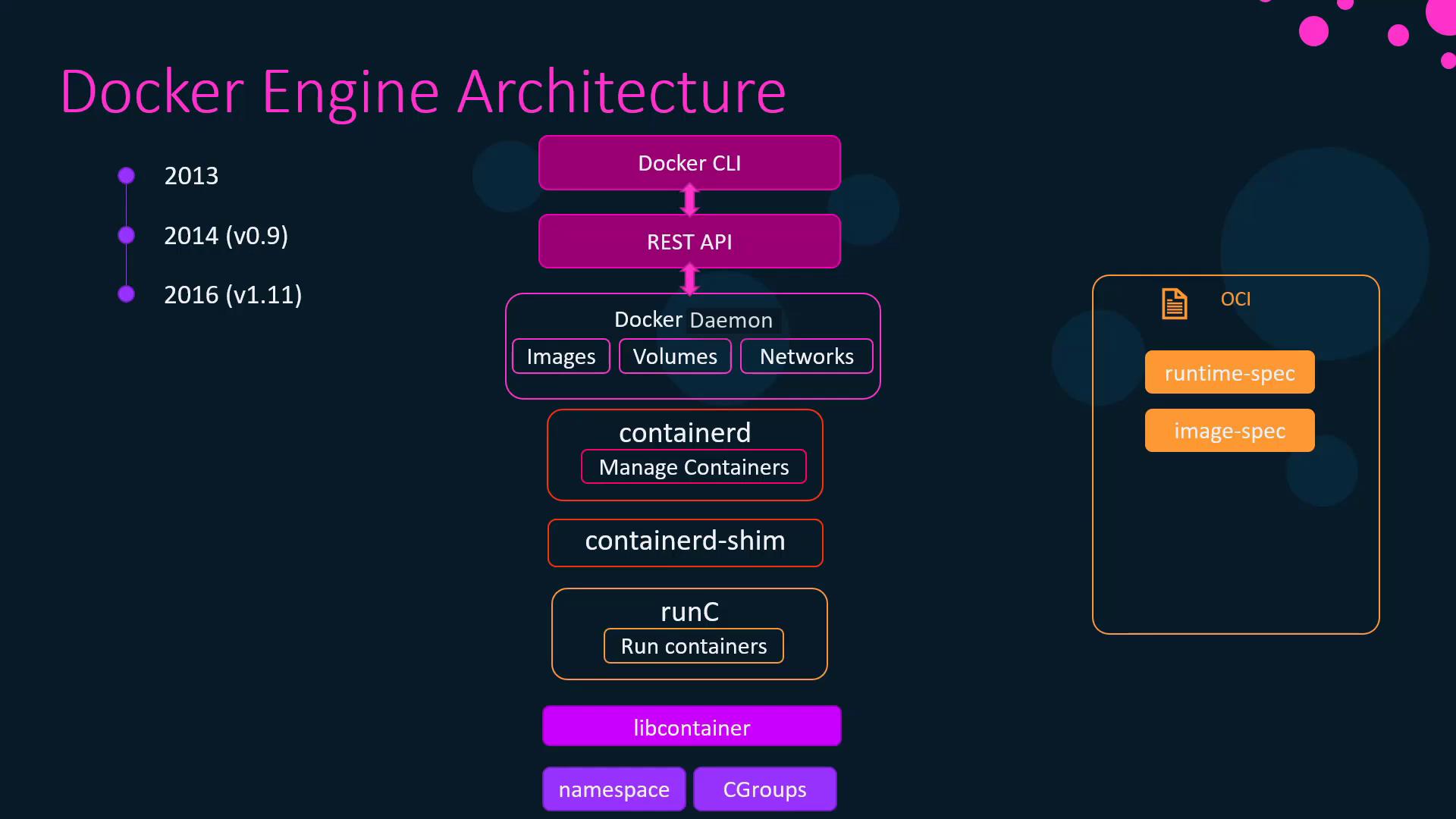Click the Manage Containers box
1456x819 pixels.
[693, 467]
